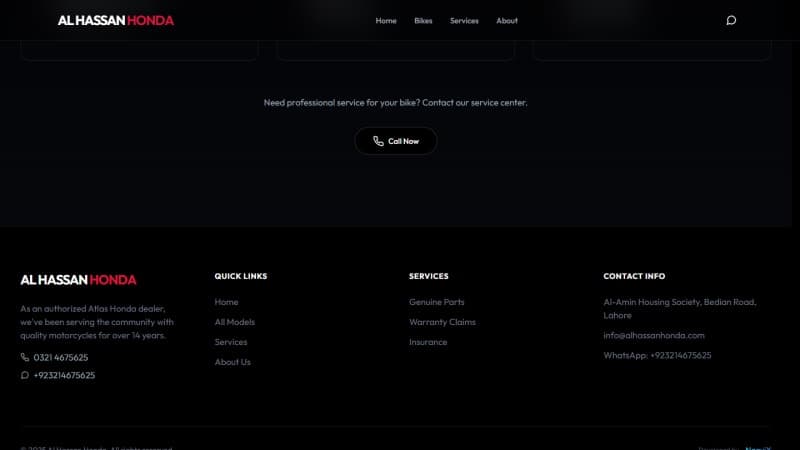
Task: Open Services under Quick Links
Action: pyautogui.click(x=231, y=342)
